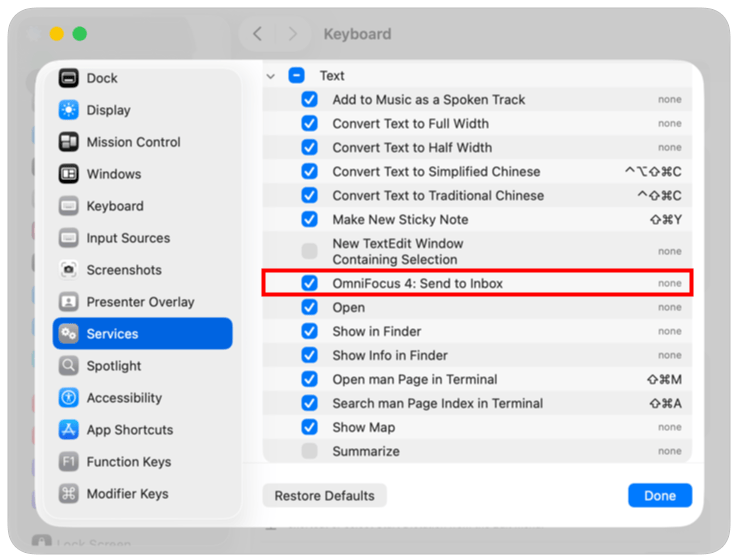This screenshot has width=736, height=560.
Task: Go back with the toolbar chevron
Action: coord(257,34)
